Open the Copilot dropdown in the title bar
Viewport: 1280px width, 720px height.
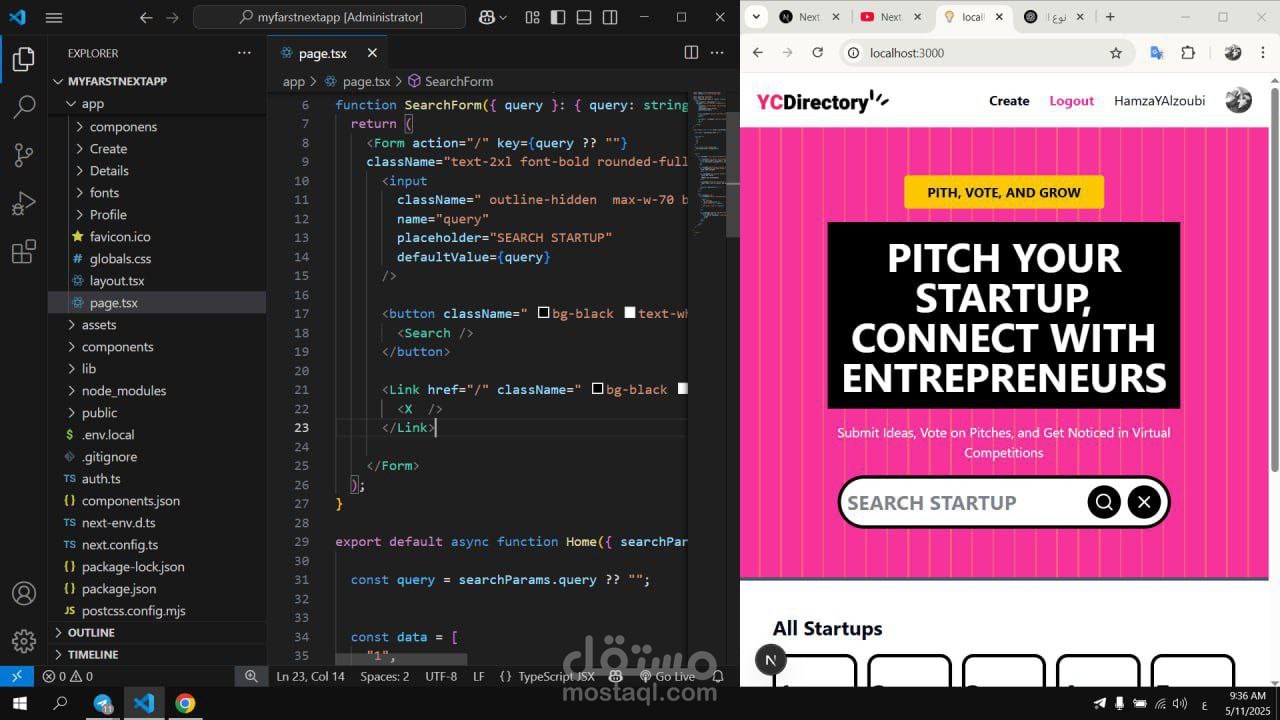[501, 17]
